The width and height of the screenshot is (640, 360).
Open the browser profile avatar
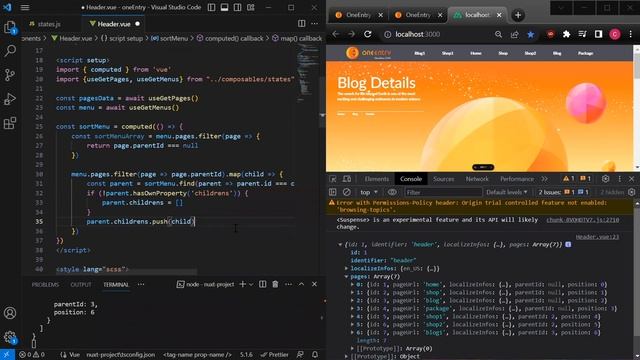click(615, 35)
